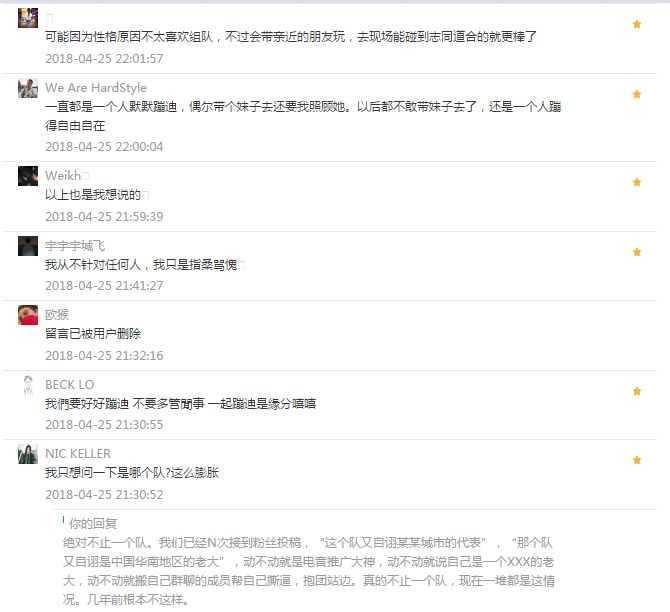This screenshot has height=612, width=670.
Task: Click the deleted message text 留言已被用户删除
Action: point(93,334)
